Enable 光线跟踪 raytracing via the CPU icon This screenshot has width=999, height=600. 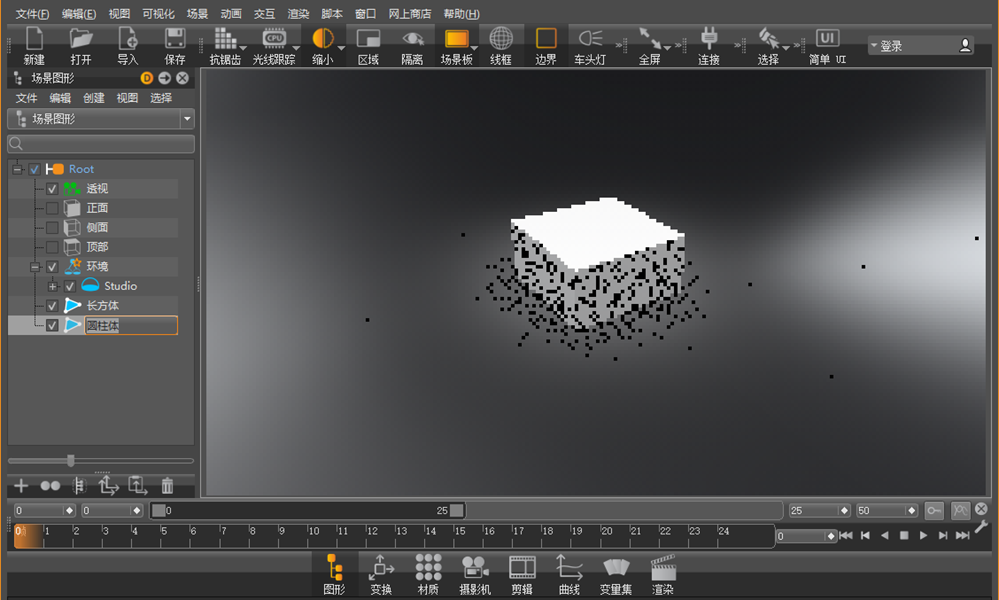point(274,39)
